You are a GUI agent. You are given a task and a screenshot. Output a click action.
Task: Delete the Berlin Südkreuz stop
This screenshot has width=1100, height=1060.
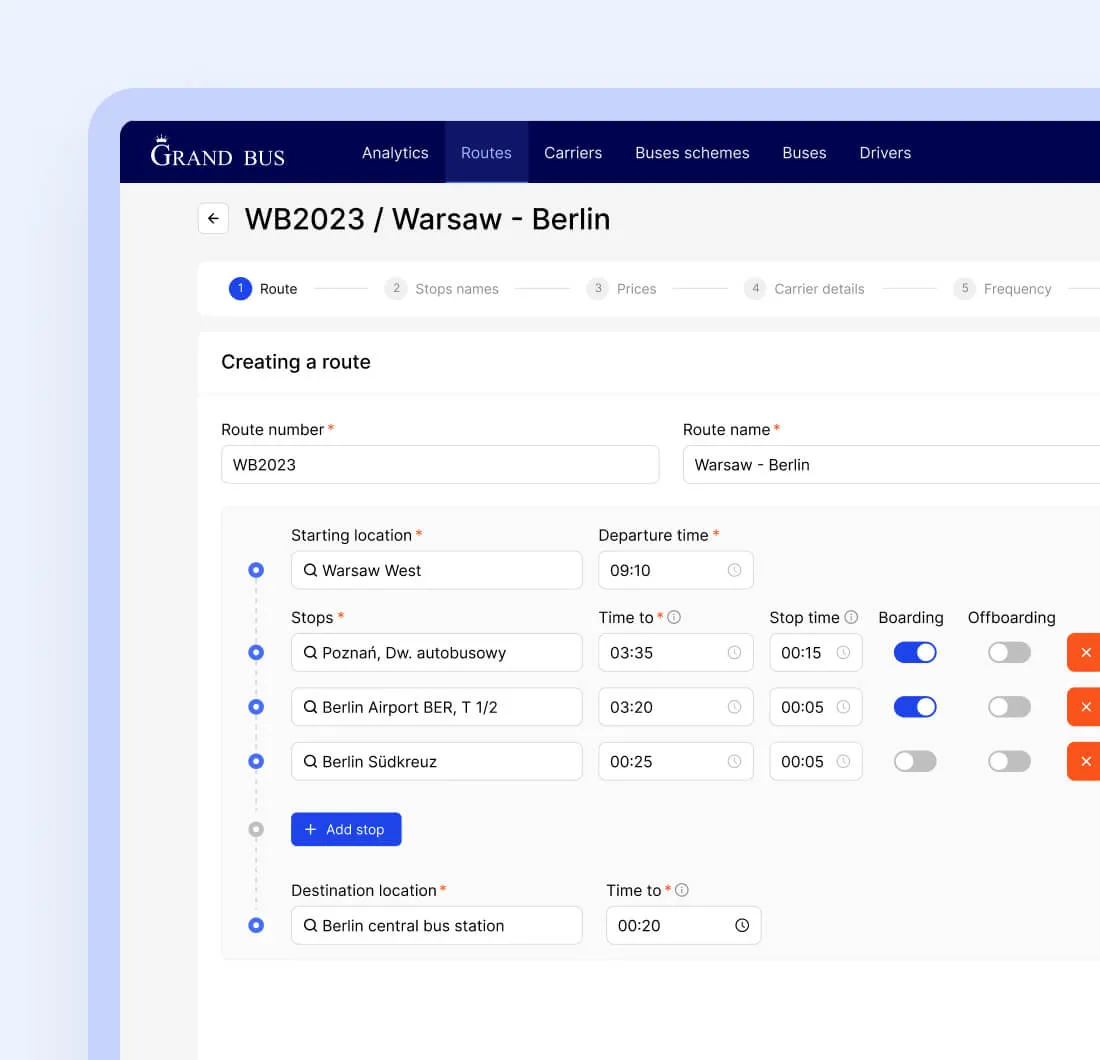pyautogui.click(x=1085, y=761)
